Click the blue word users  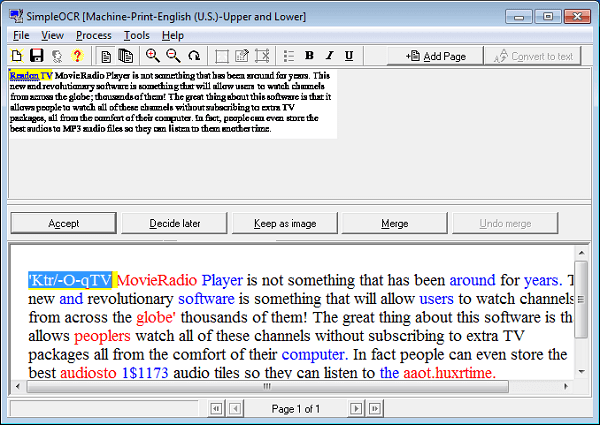436,299
